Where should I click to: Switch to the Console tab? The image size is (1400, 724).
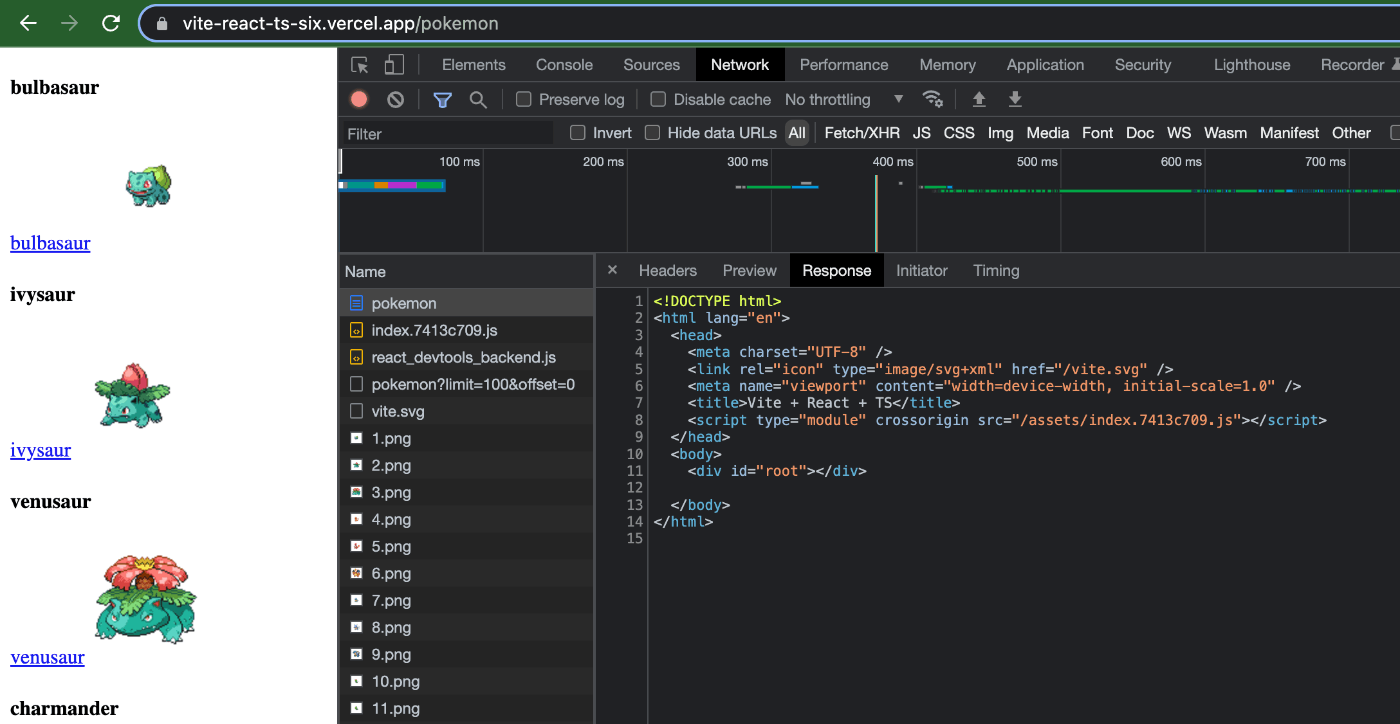564,65
